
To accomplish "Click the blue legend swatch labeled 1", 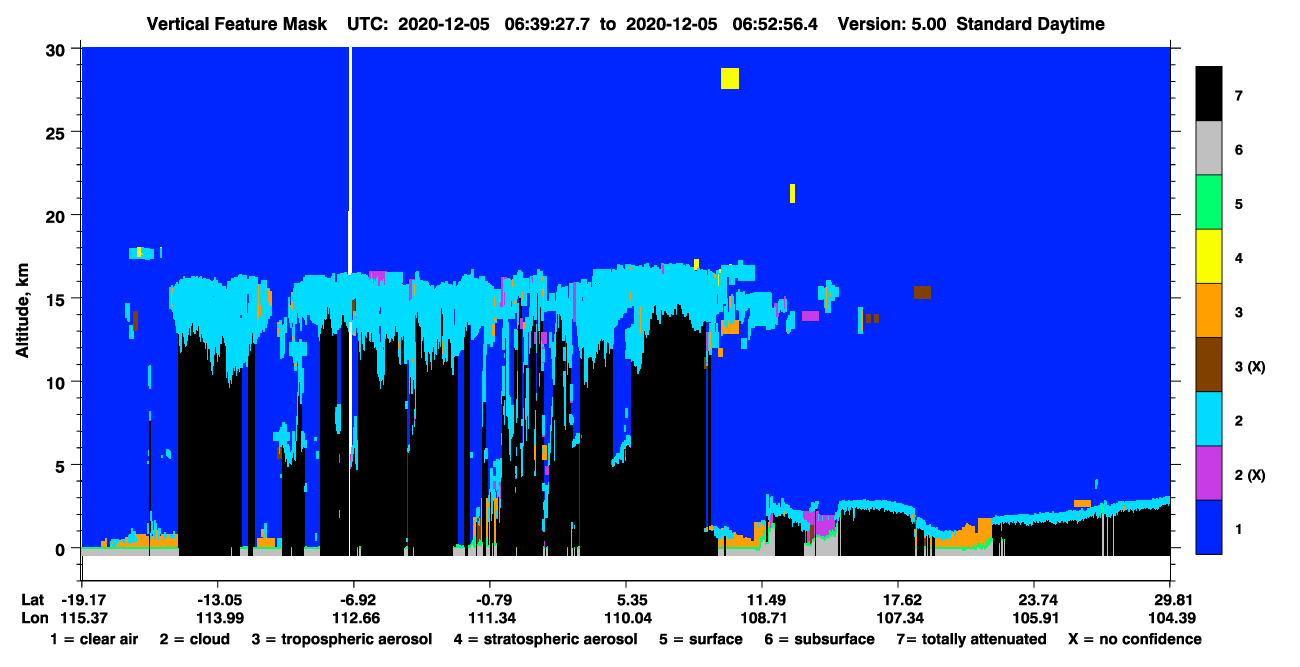I will tap(1209, 527).
